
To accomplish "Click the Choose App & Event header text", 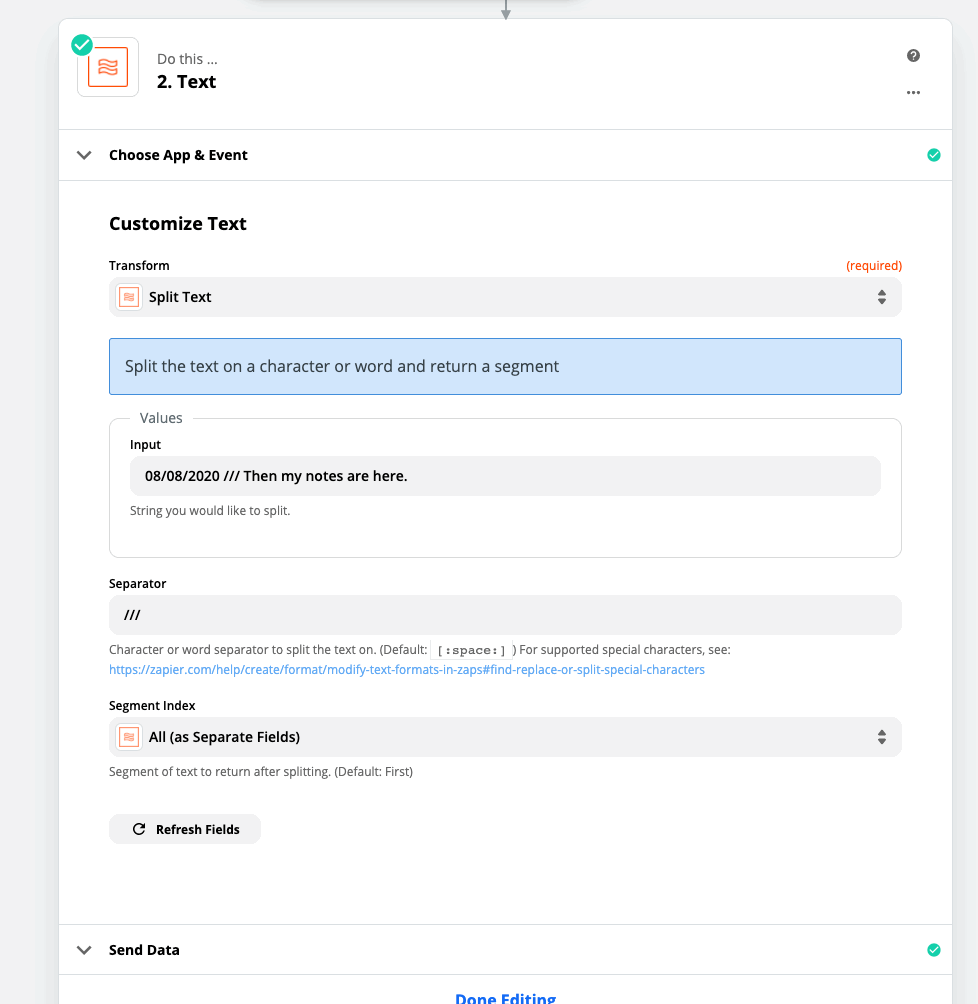I will tap(178, 155).
